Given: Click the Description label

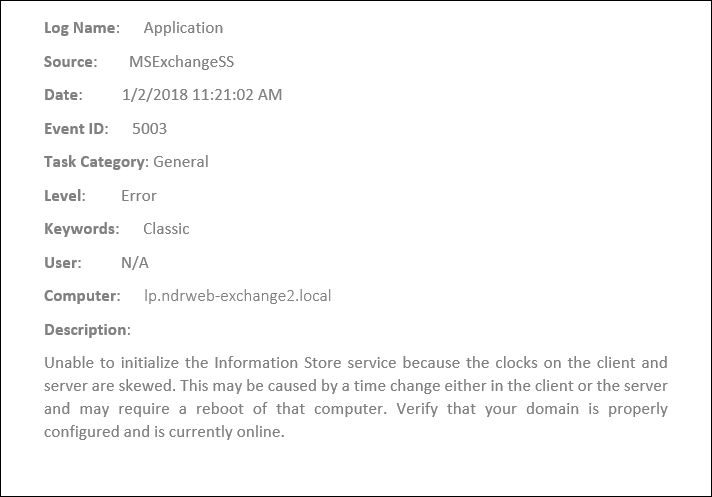Looking at the screenshot, I should coord(87,330).
